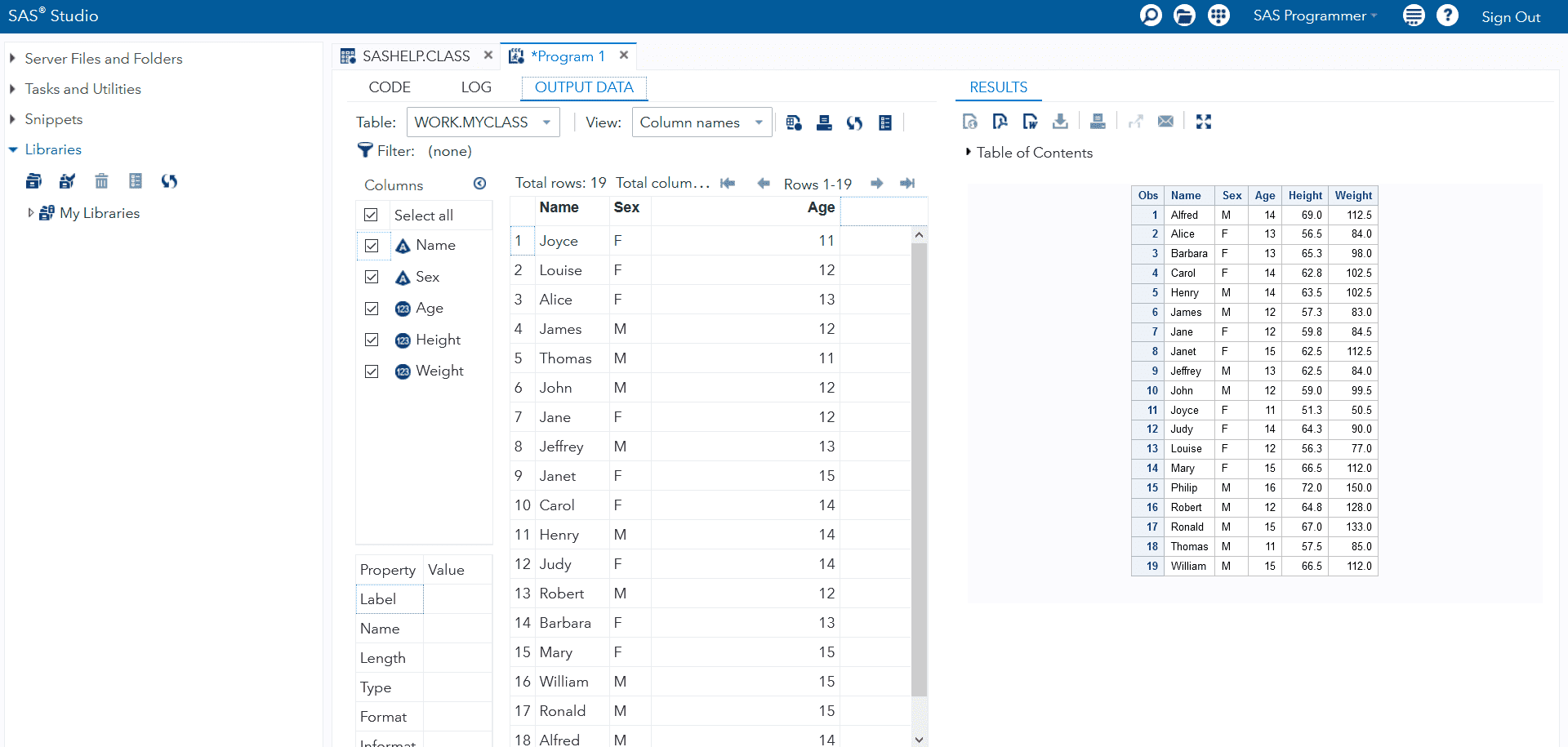Uncheck the Select all columns checkbox
Image resolution: width=1568 pixels, height=747 pixels.
pos(371,215)
